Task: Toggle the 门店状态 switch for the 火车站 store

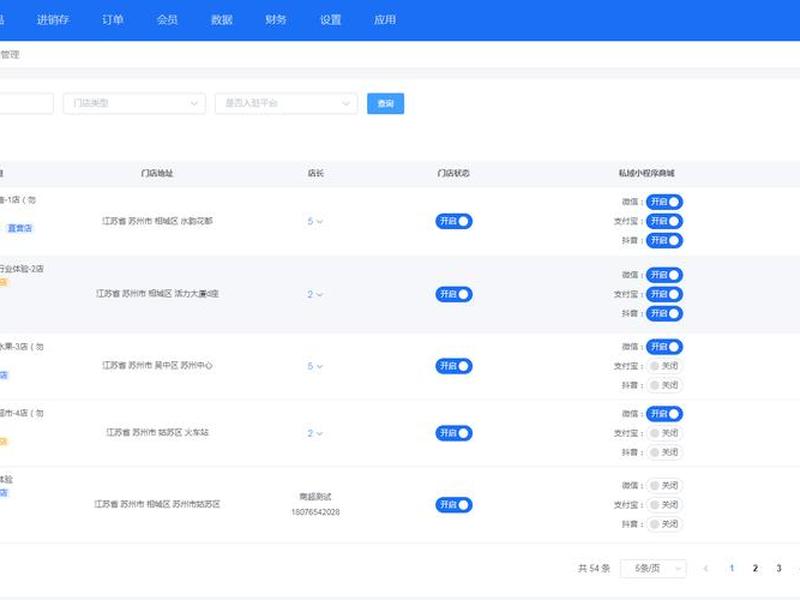Action: pyautogui.click(x=454, y=433)
